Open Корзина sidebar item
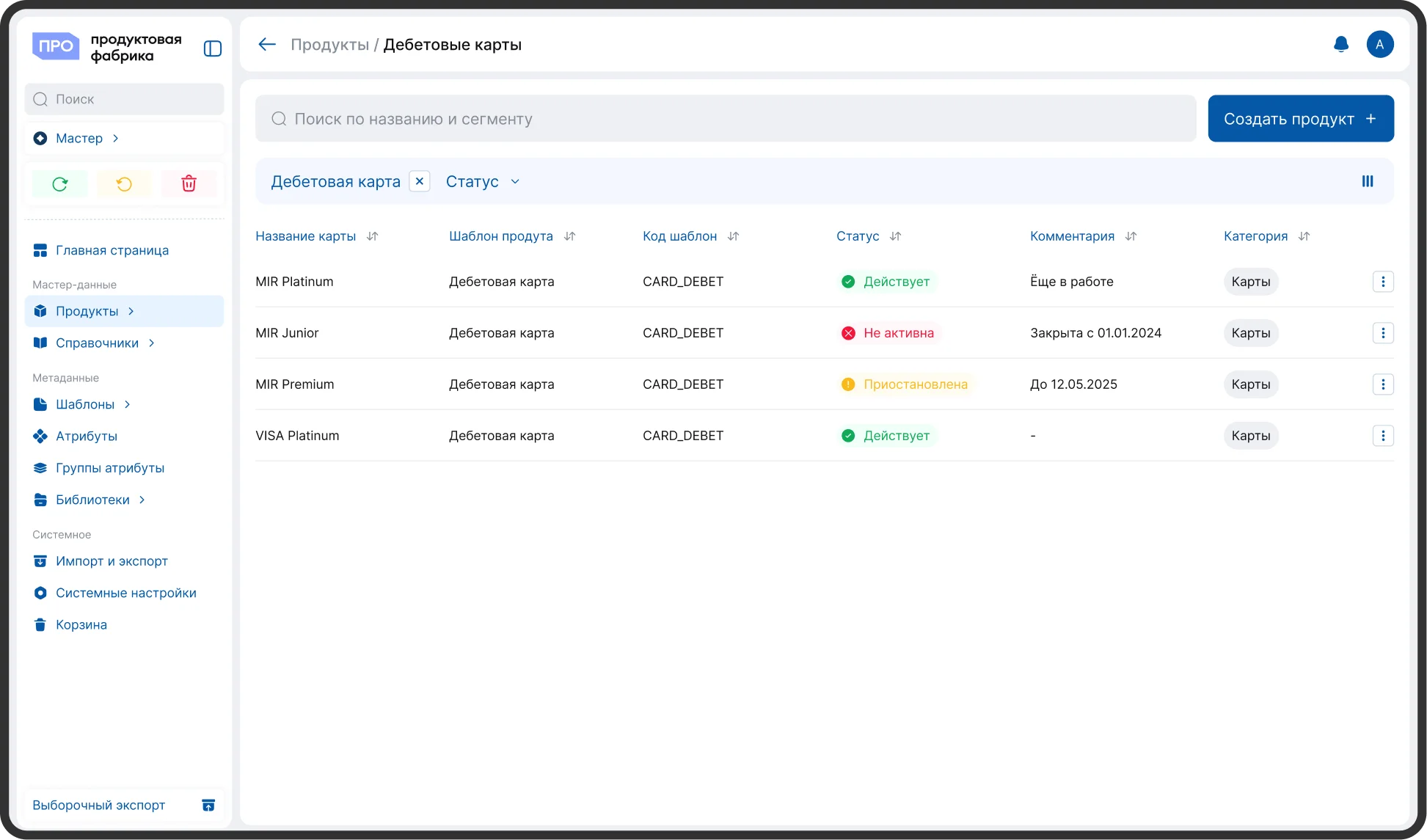The image size is (1427, 840). click(124, 625)
